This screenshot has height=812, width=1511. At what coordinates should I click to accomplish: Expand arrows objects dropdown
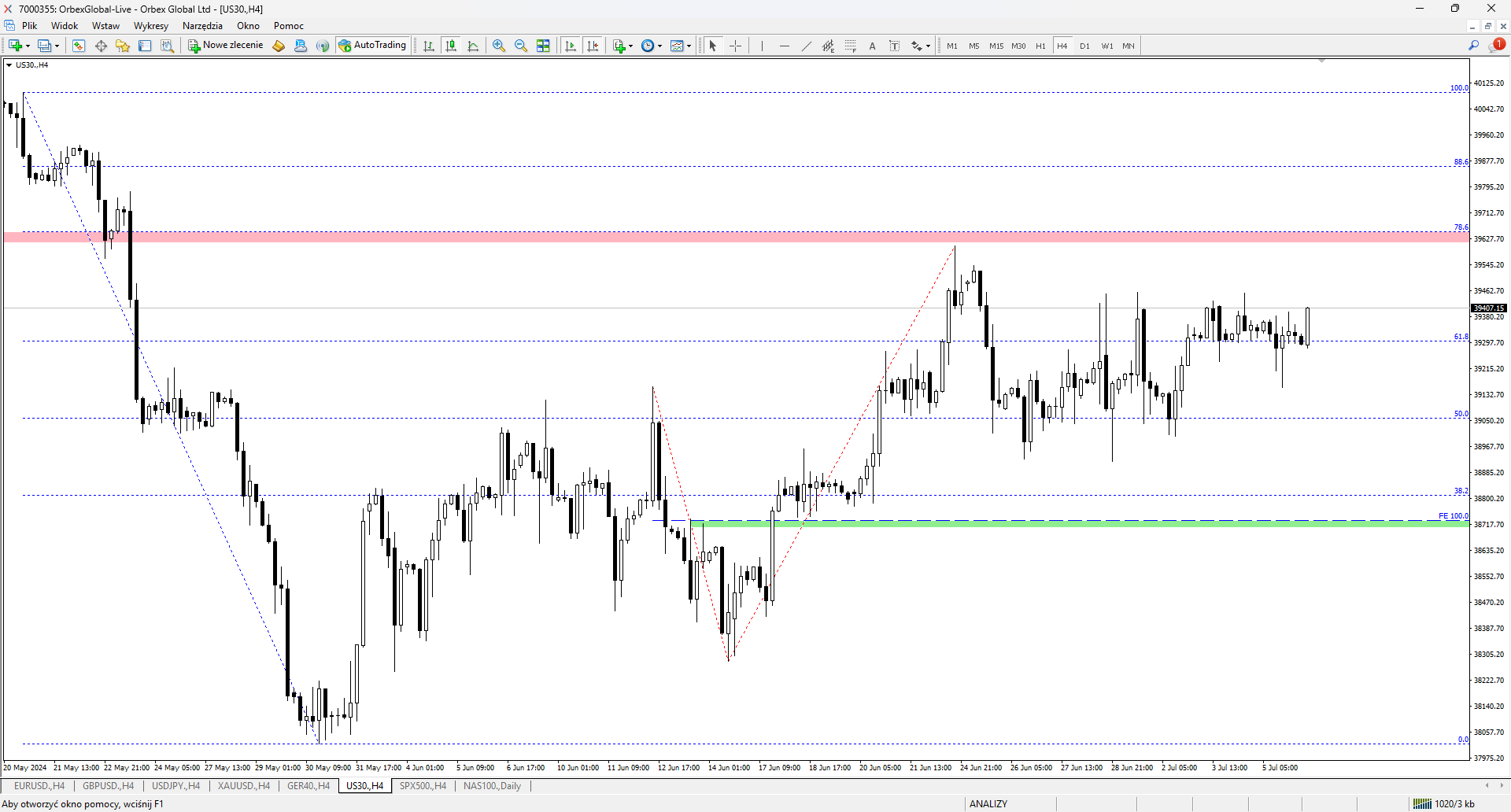pos(928,46)
